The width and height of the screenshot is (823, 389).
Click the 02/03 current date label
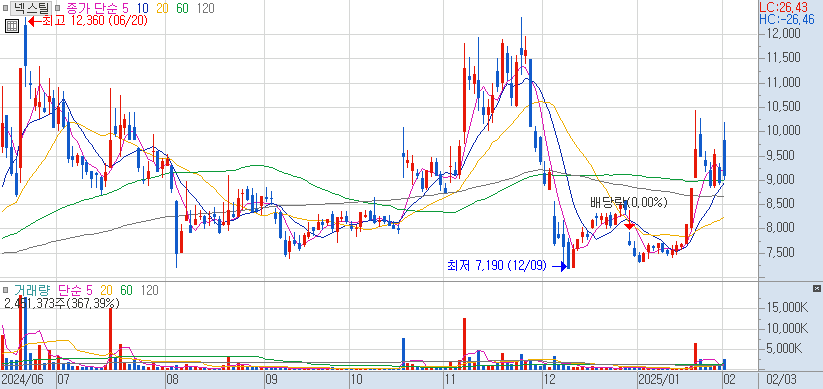782,380
